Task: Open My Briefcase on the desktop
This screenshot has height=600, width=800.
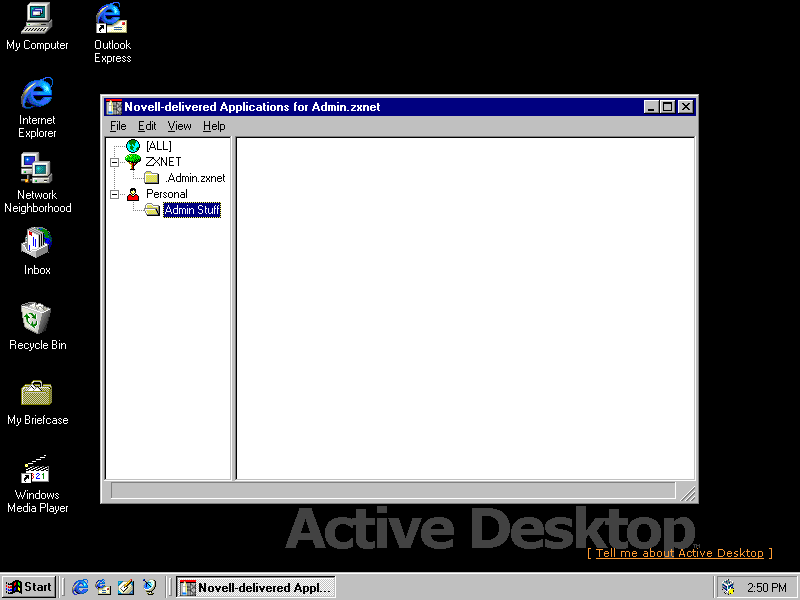Action: pos(37,395)
